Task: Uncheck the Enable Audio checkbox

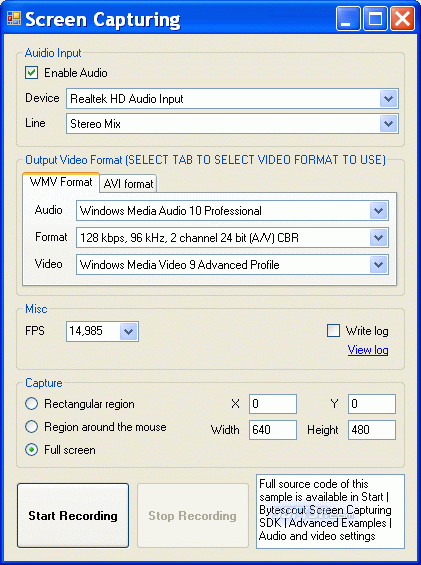Action: 31,73
